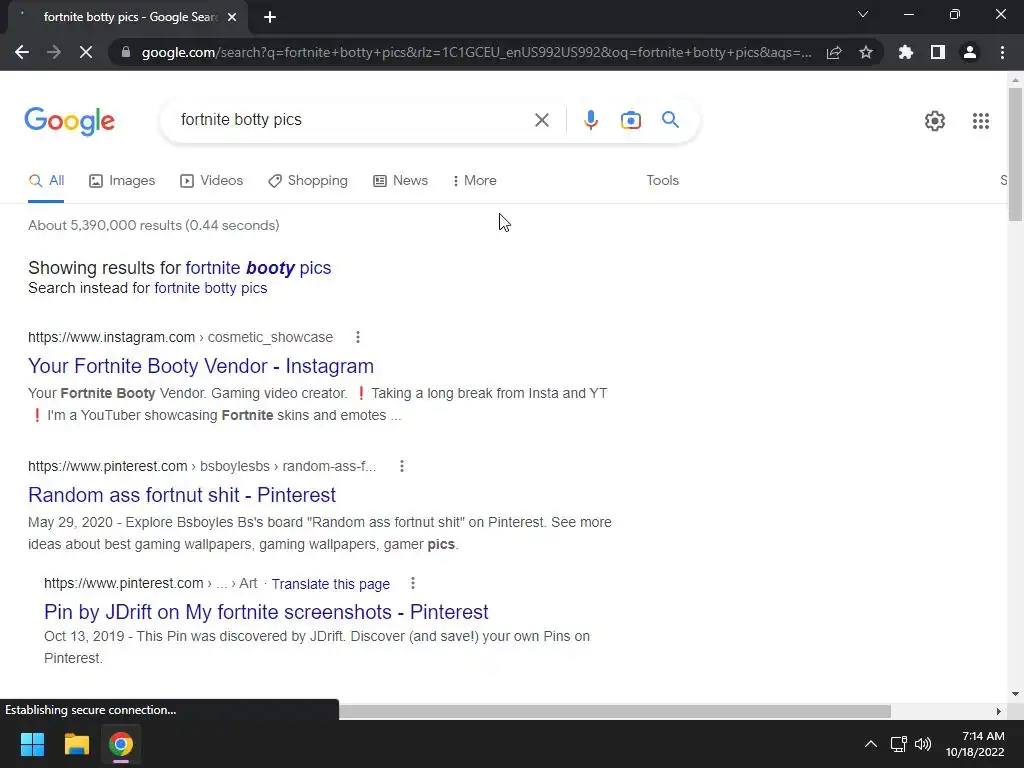The width and height of the screenshot is (1024, 768).
Task: Submit search with the magnifier icon
Action: [x=670, y=120]
